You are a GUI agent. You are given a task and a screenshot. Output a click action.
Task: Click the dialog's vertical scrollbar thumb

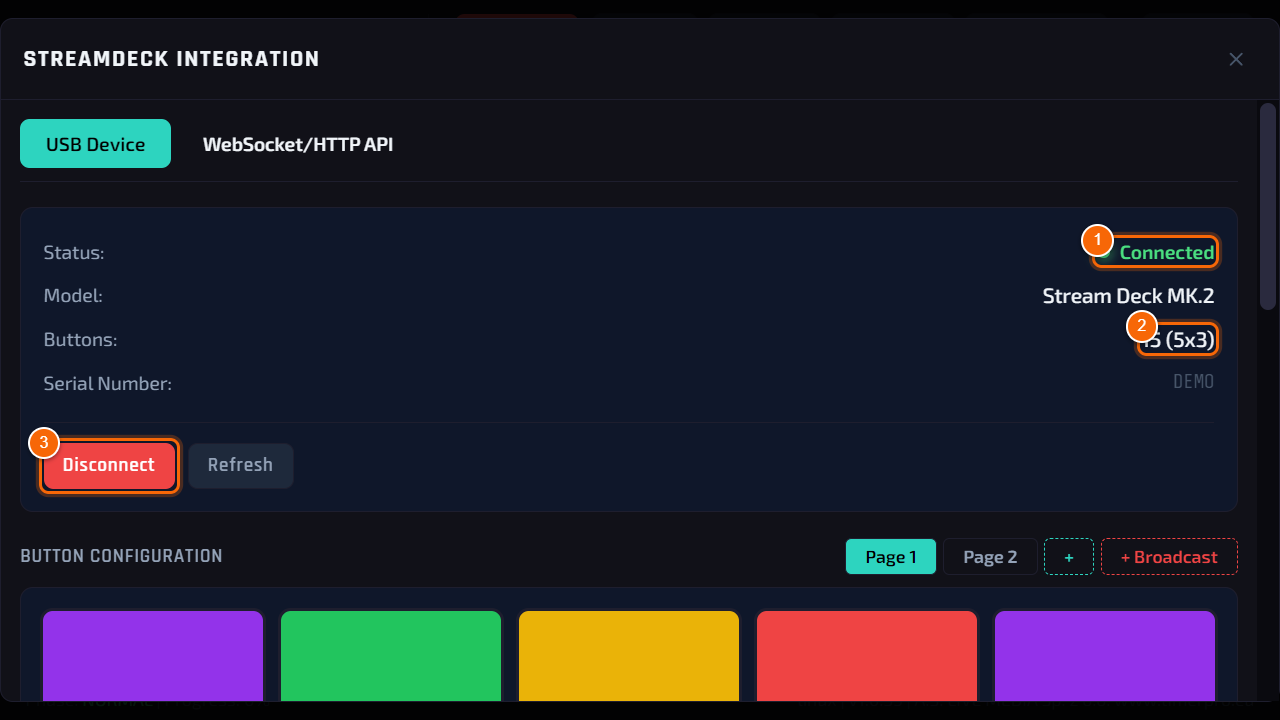coord(1267,206)
